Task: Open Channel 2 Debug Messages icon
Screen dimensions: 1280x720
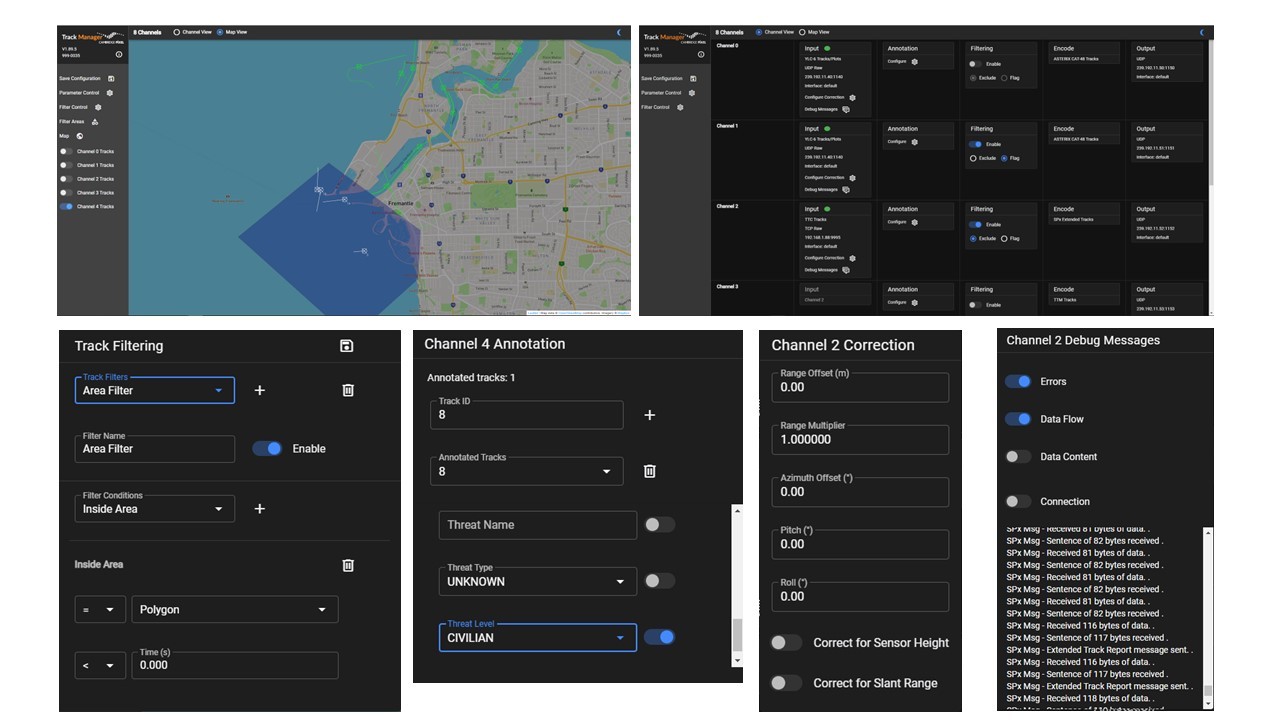Action: 846,270
